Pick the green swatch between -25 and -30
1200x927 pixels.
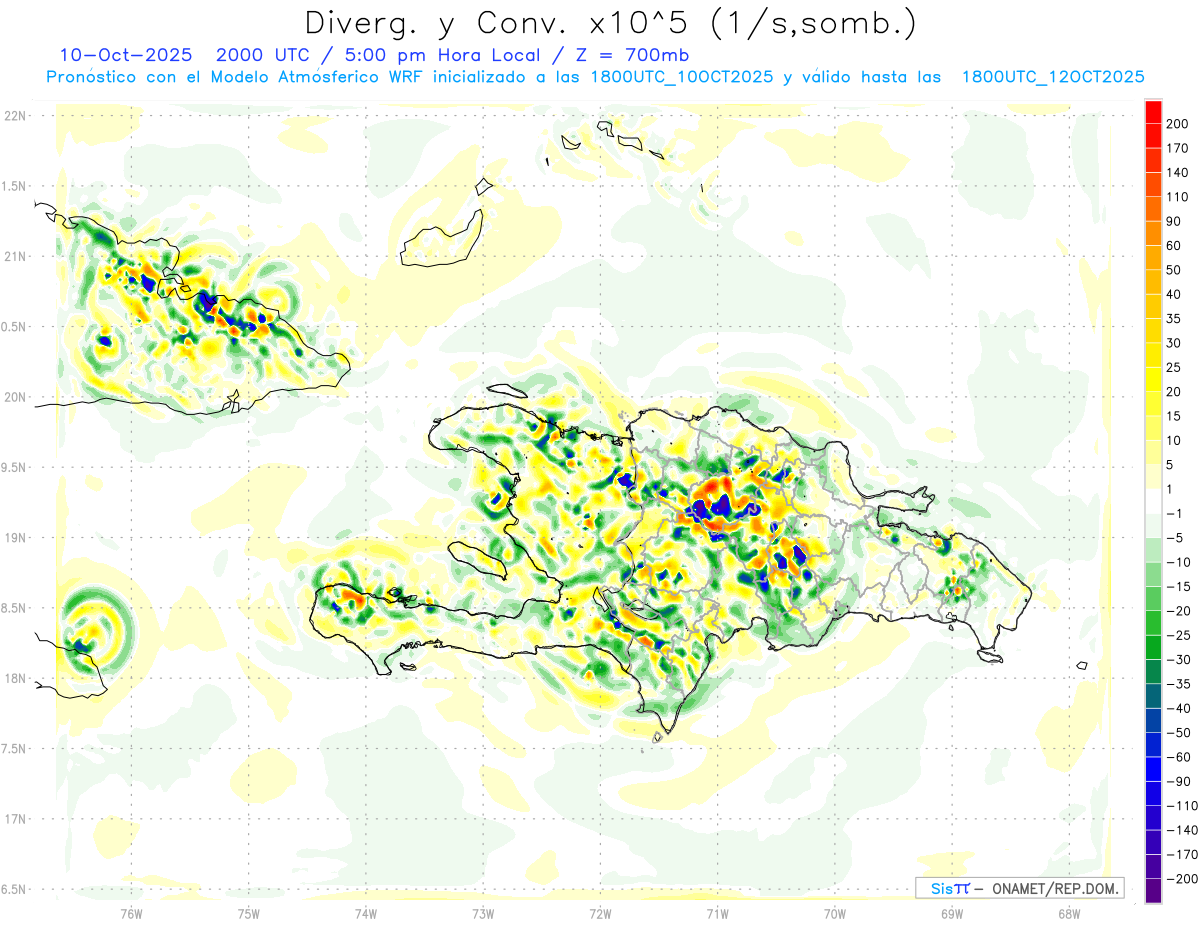pyautogui.click(x=1153, y=647)
